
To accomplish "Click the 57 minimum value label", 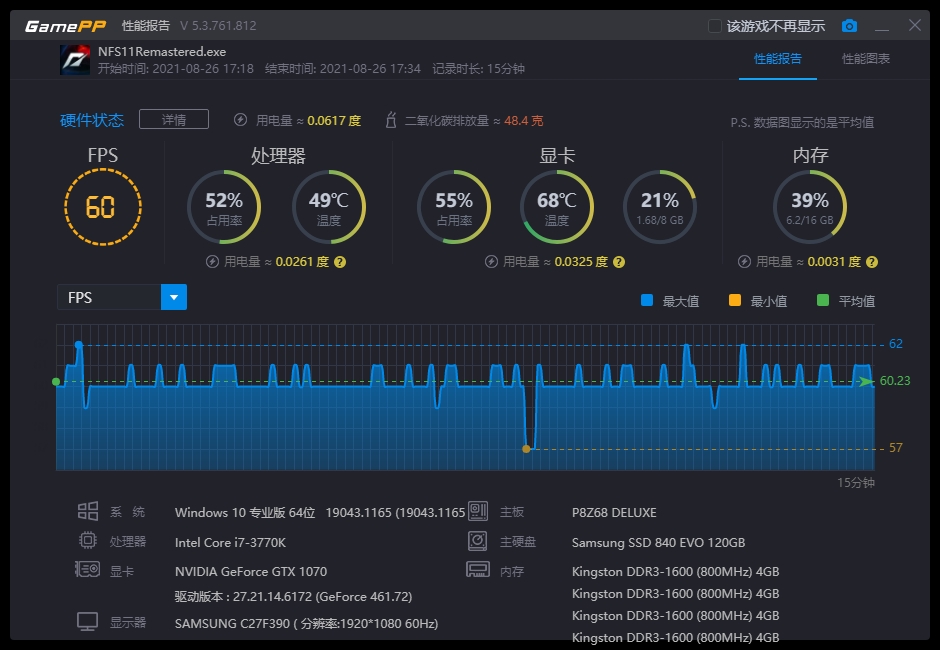I will pyautogui.click(x=896, y=448).
